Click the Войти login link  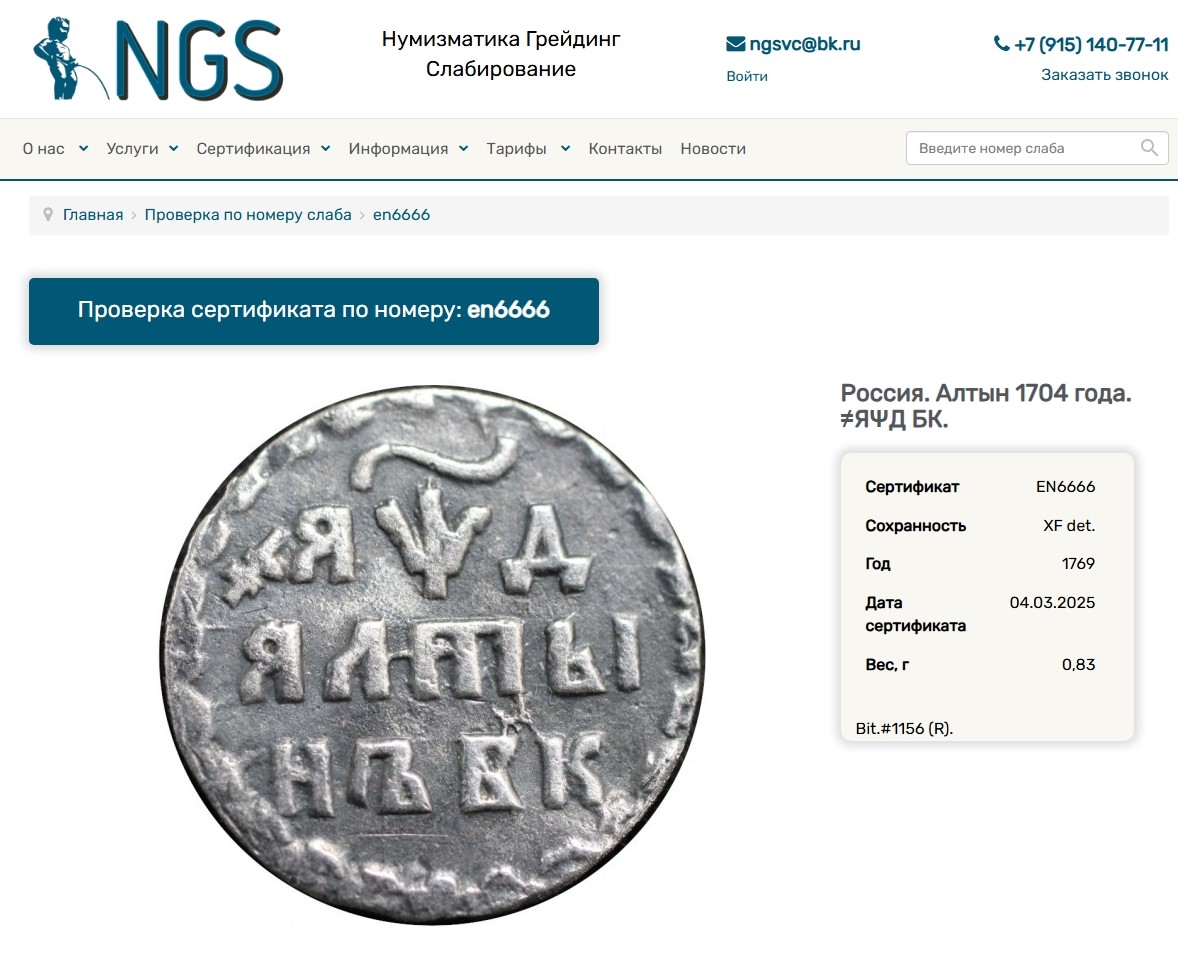[747, 76]
